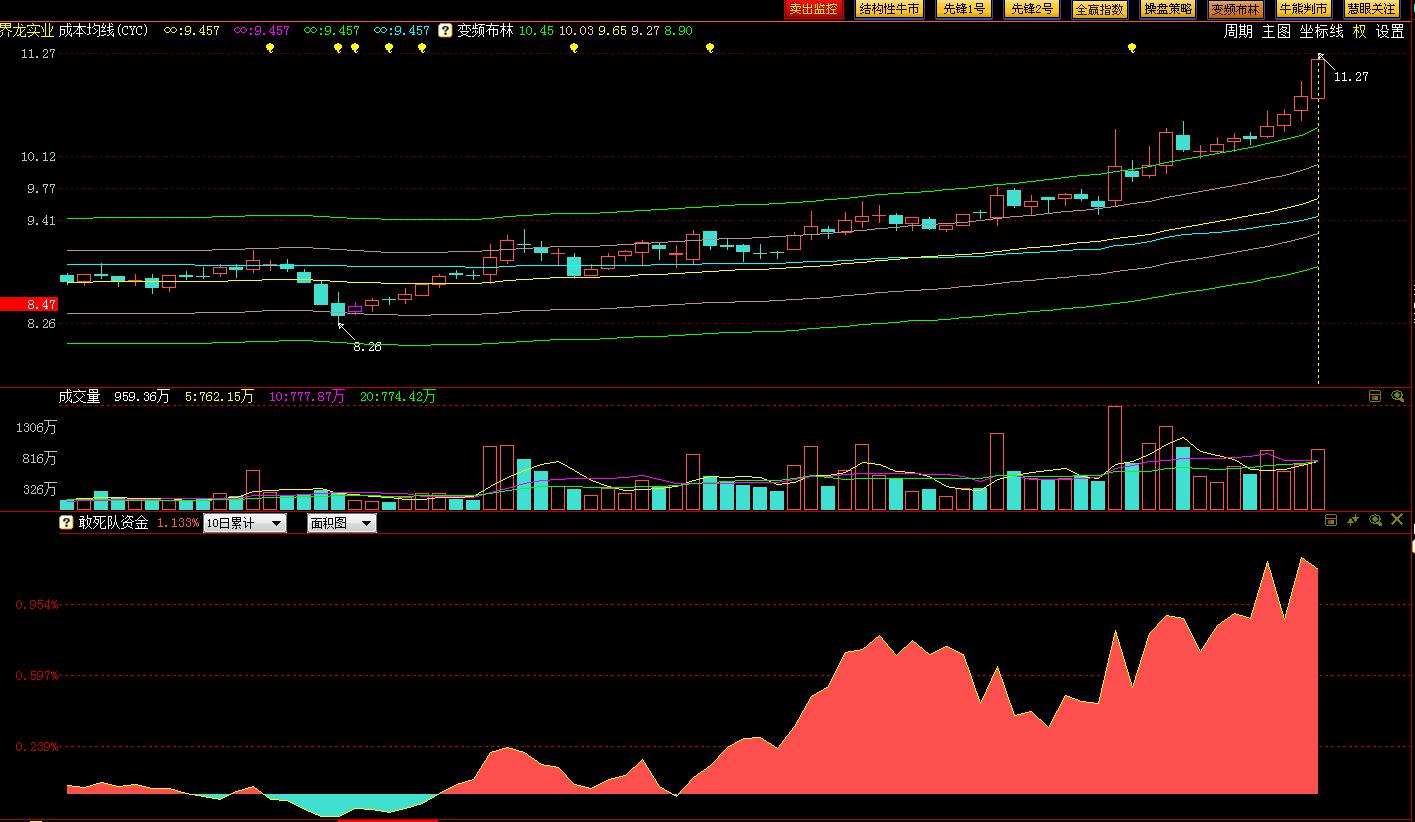Click the first yellow lightbulb marker on chart
The height and width of the screenshot is (822, 1415).
click(269, 47)
